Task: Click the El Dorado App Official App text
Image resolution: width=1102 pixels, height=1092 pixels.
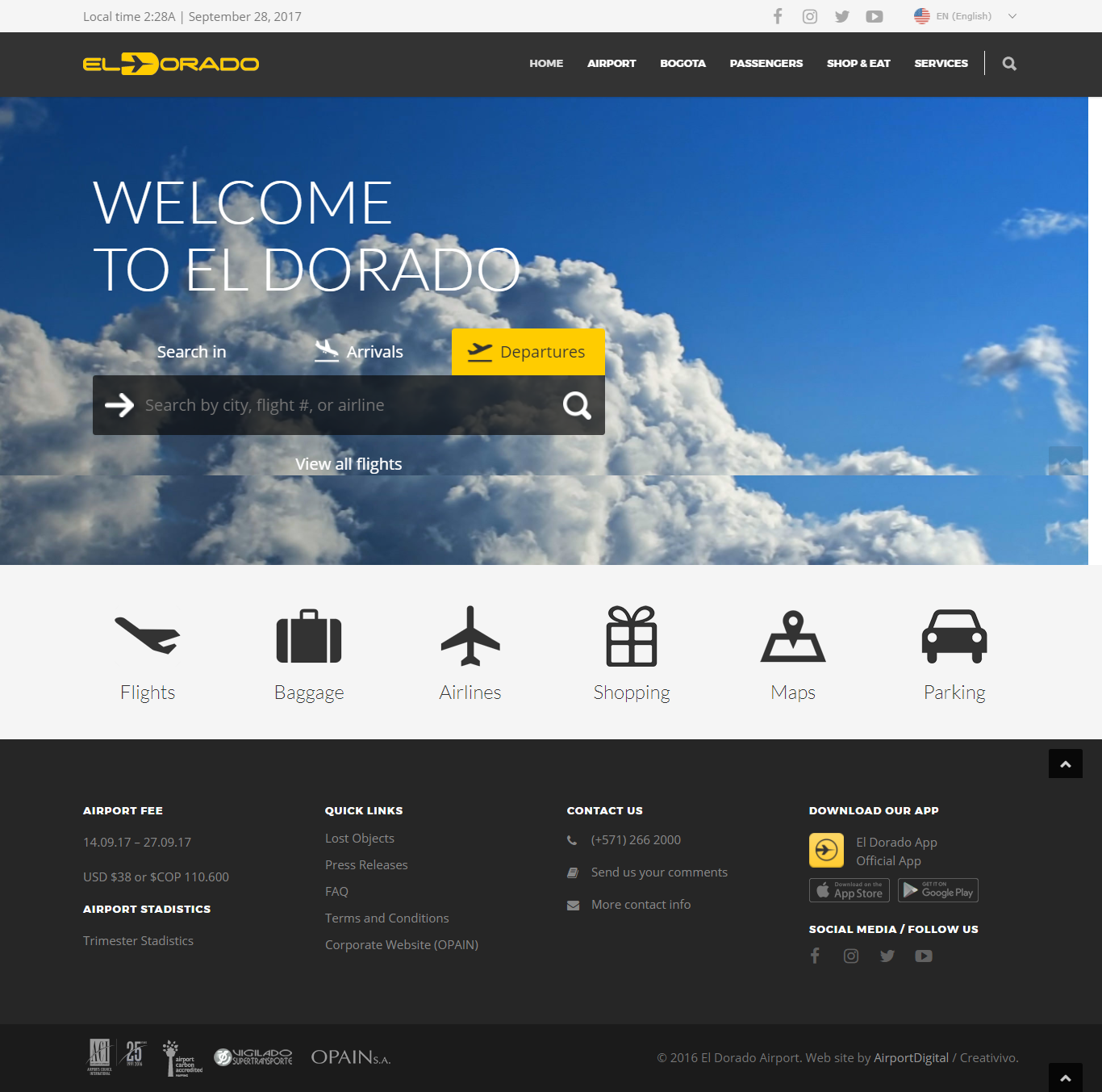Action: pyautogui.click(x=896, y=851)
